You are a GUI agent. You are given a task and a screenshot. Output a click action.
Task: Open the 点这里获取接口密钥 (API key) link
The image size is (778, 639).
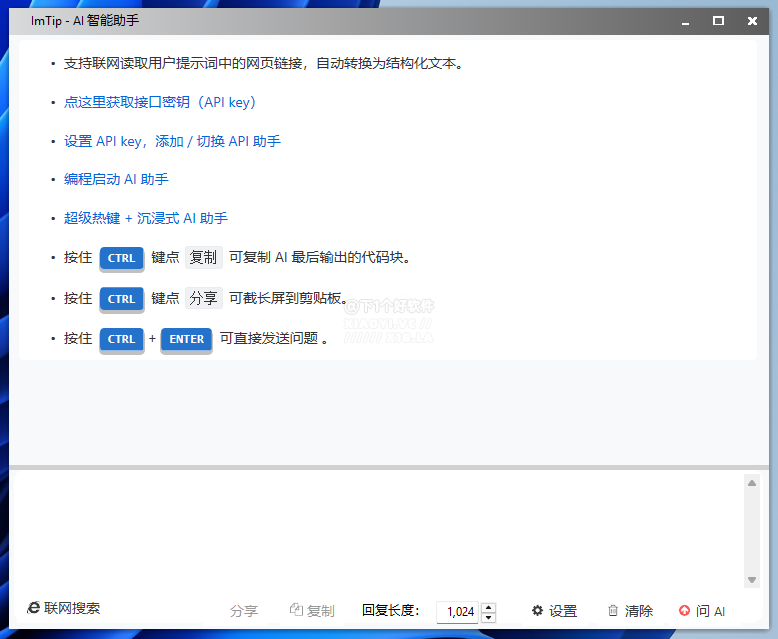160,102
